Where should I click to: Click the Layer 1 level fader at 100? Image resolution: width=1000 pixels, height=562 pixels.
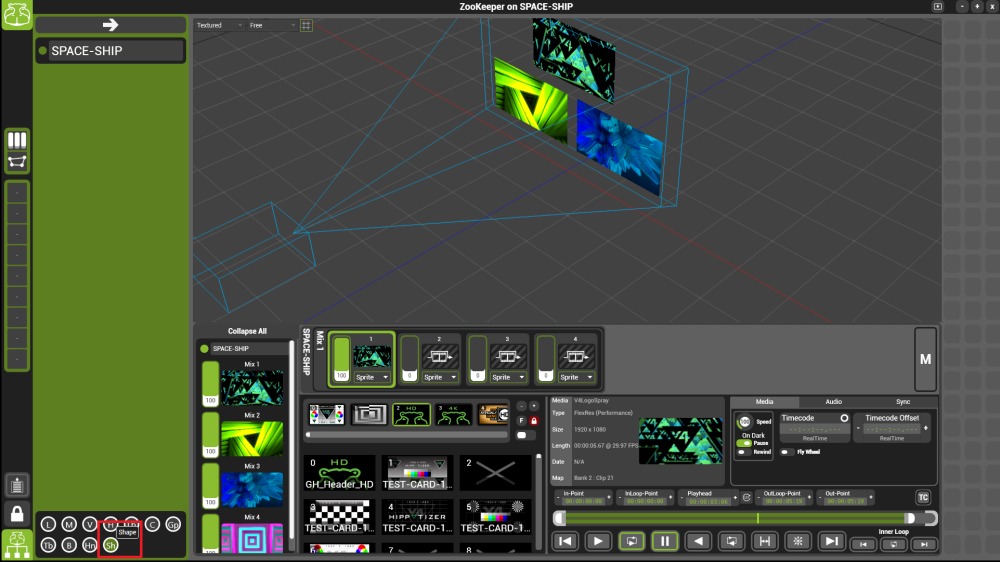coord(342,359)
